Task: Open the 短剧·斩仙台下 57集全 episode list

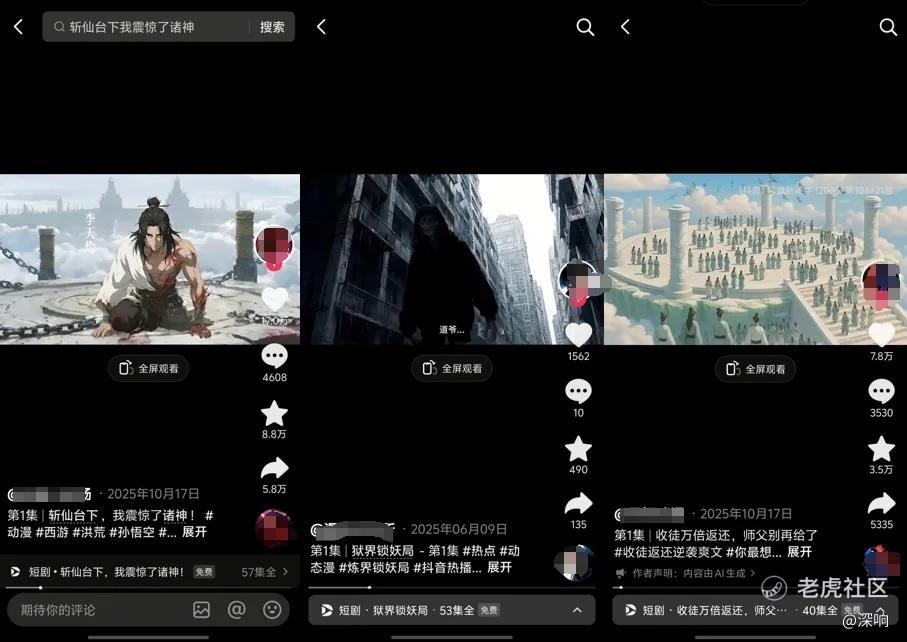Action: coord(150,572)
